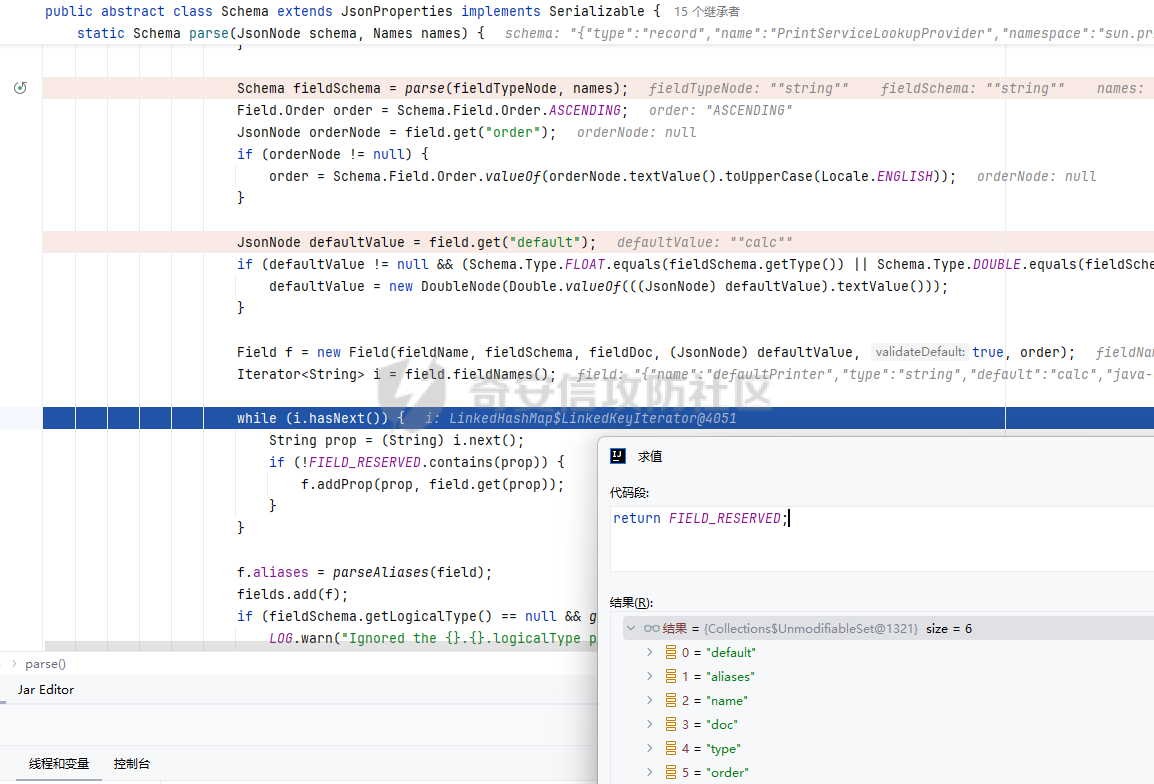Click the glasses watch icon beside result
The height and width of the screenshot is (784, 1154).
tap(651, 629)
